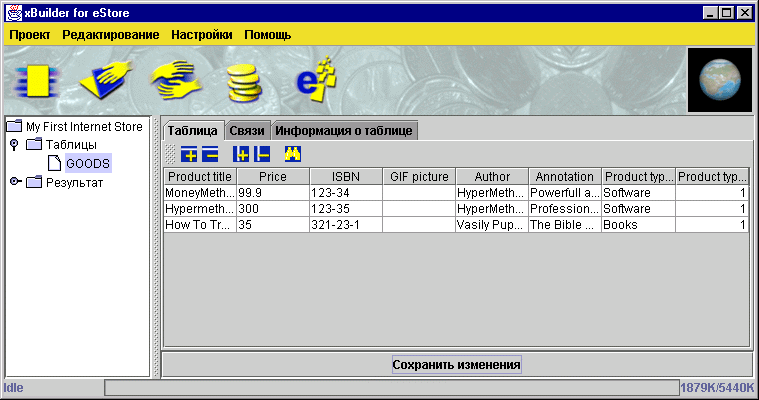Remove a column with the column-minus icon

[x=262, y=154]
